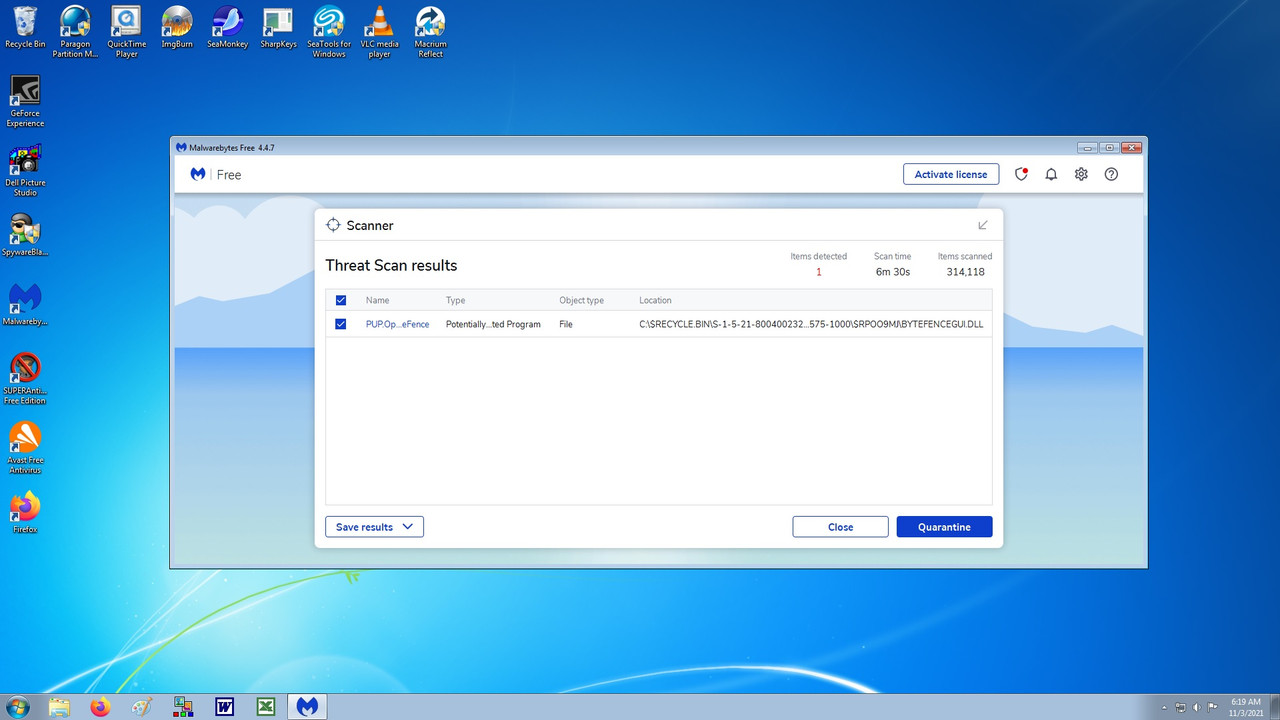
Task: Open Firefox from the taskbar
Action: pos(100,707)
